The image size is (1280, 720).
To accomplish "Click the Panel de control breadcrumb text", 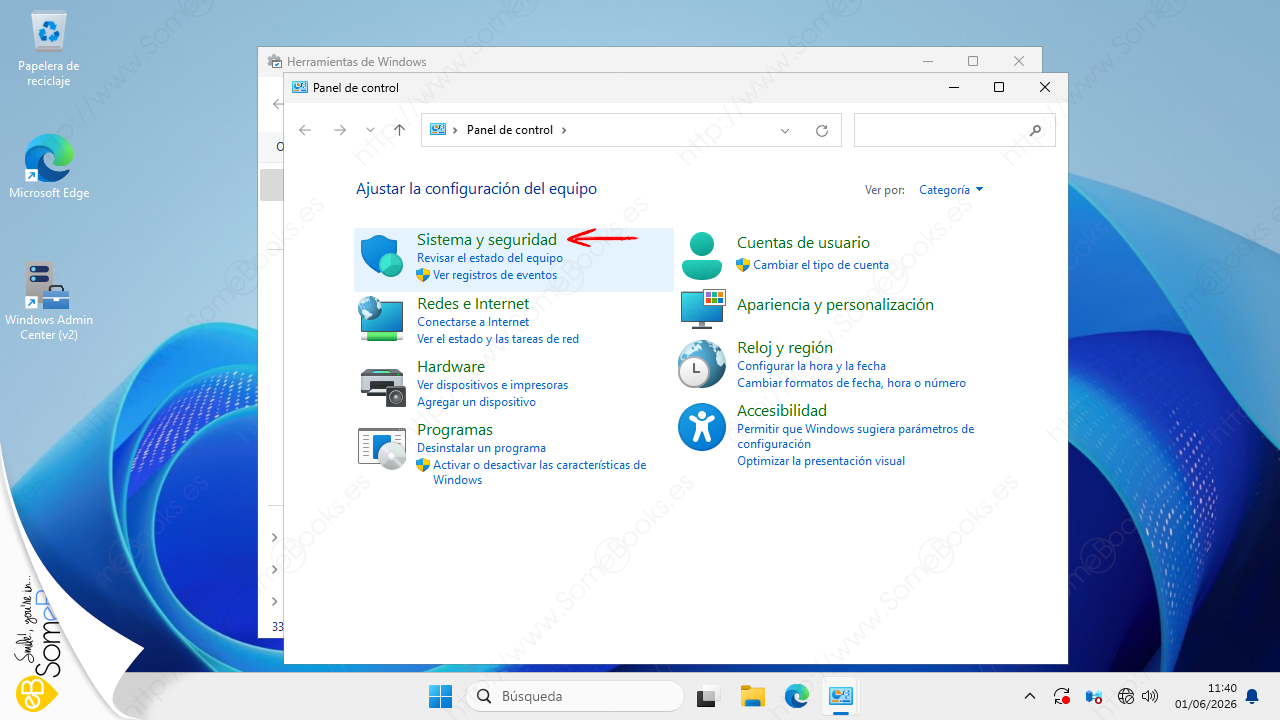I will click(510, 130).
